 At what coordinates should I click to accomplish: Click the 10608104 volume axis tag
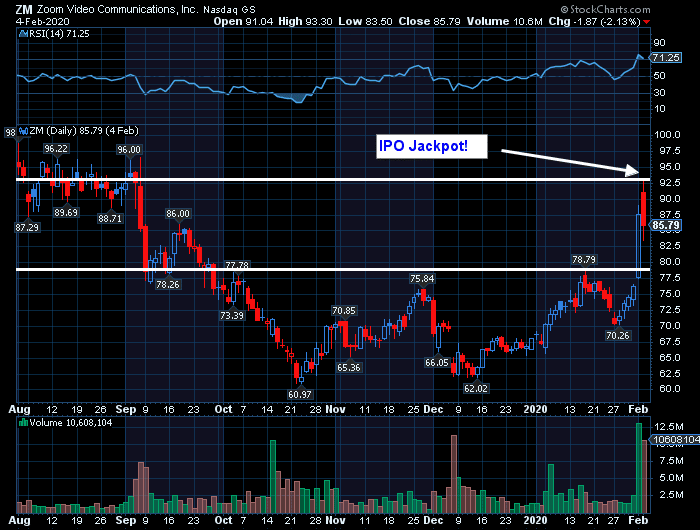[674, 440]
